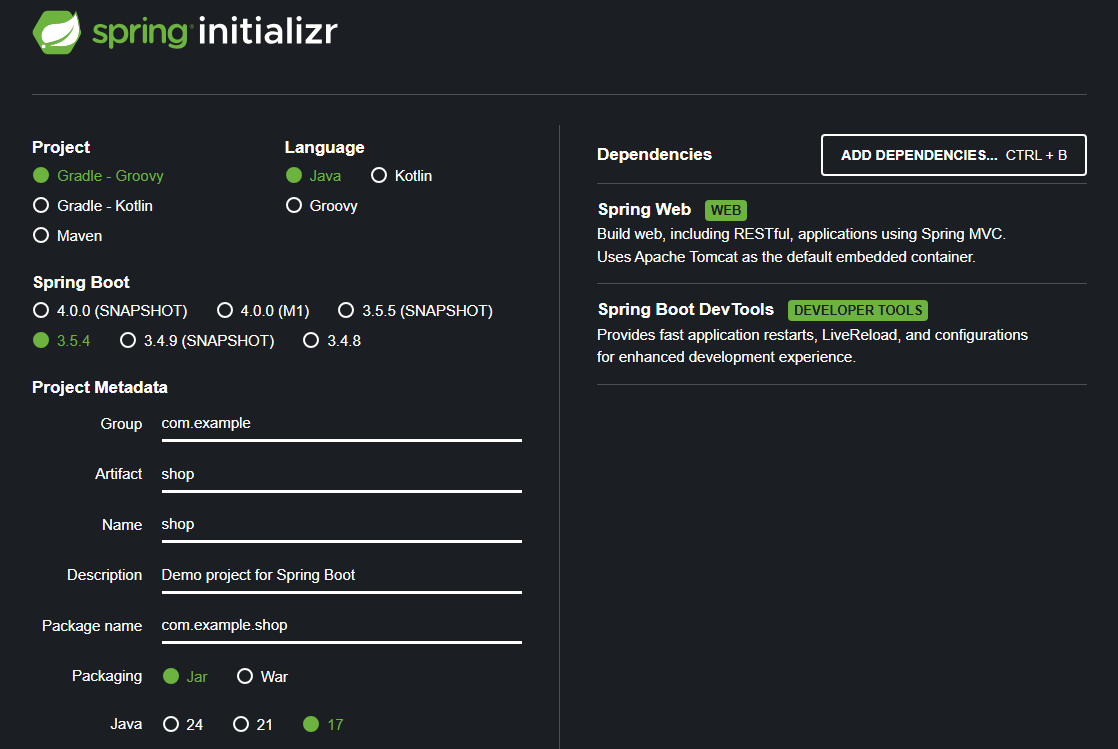Click the Spring Initializr logo
Viewport: 1118px width, 749px height.
tap(184, 31)
